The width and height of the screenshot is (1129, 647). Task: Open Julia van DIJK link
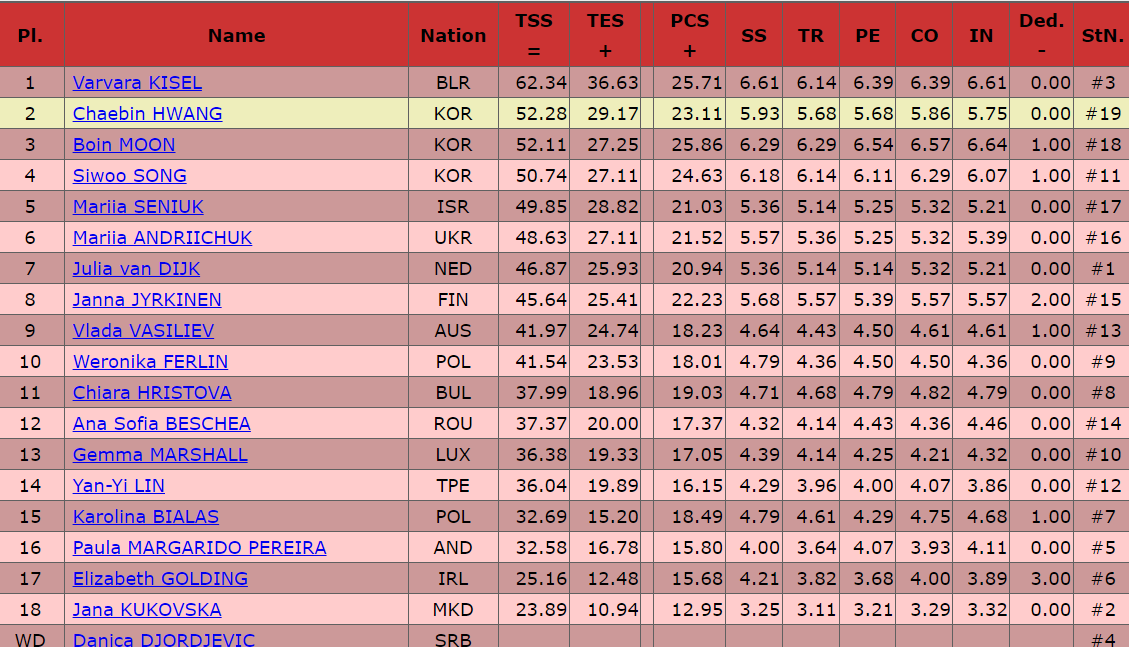[x=136, y=269]
